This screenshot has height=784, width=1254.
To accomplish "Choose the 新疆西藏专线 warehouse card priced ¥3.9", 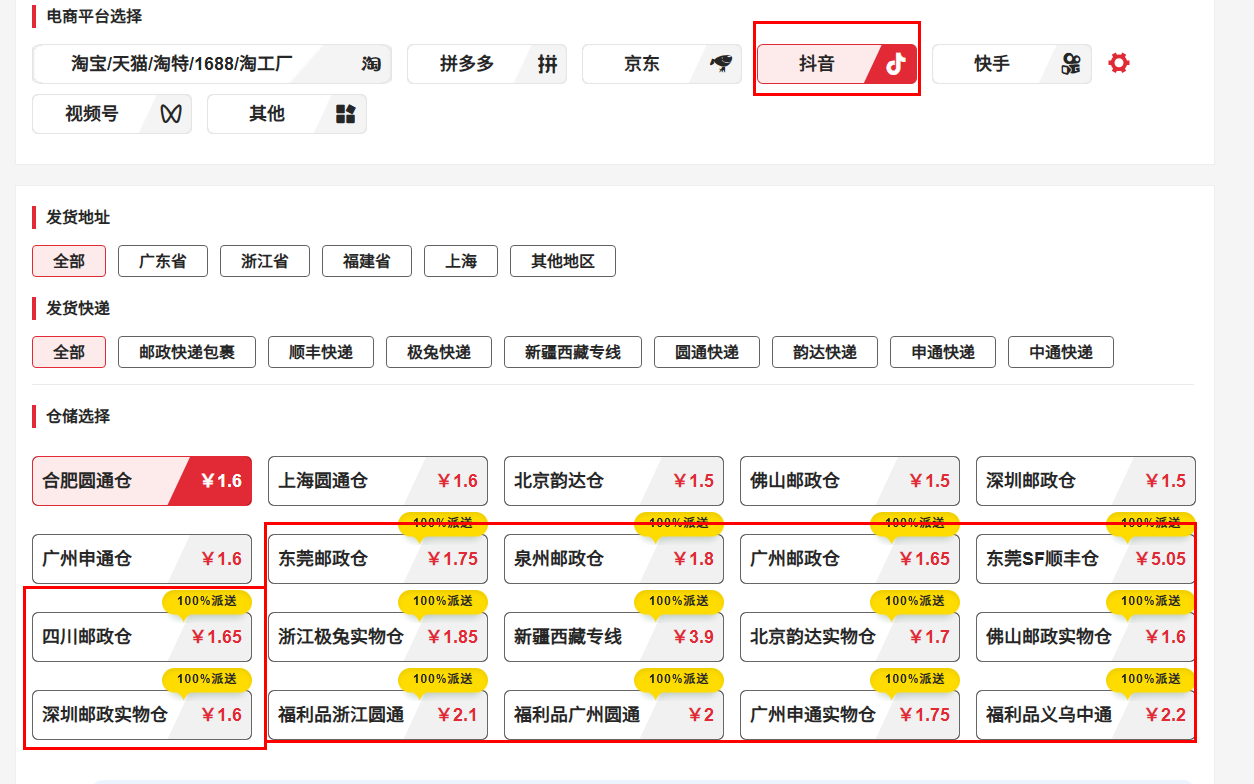I will [x=614, y=637].
